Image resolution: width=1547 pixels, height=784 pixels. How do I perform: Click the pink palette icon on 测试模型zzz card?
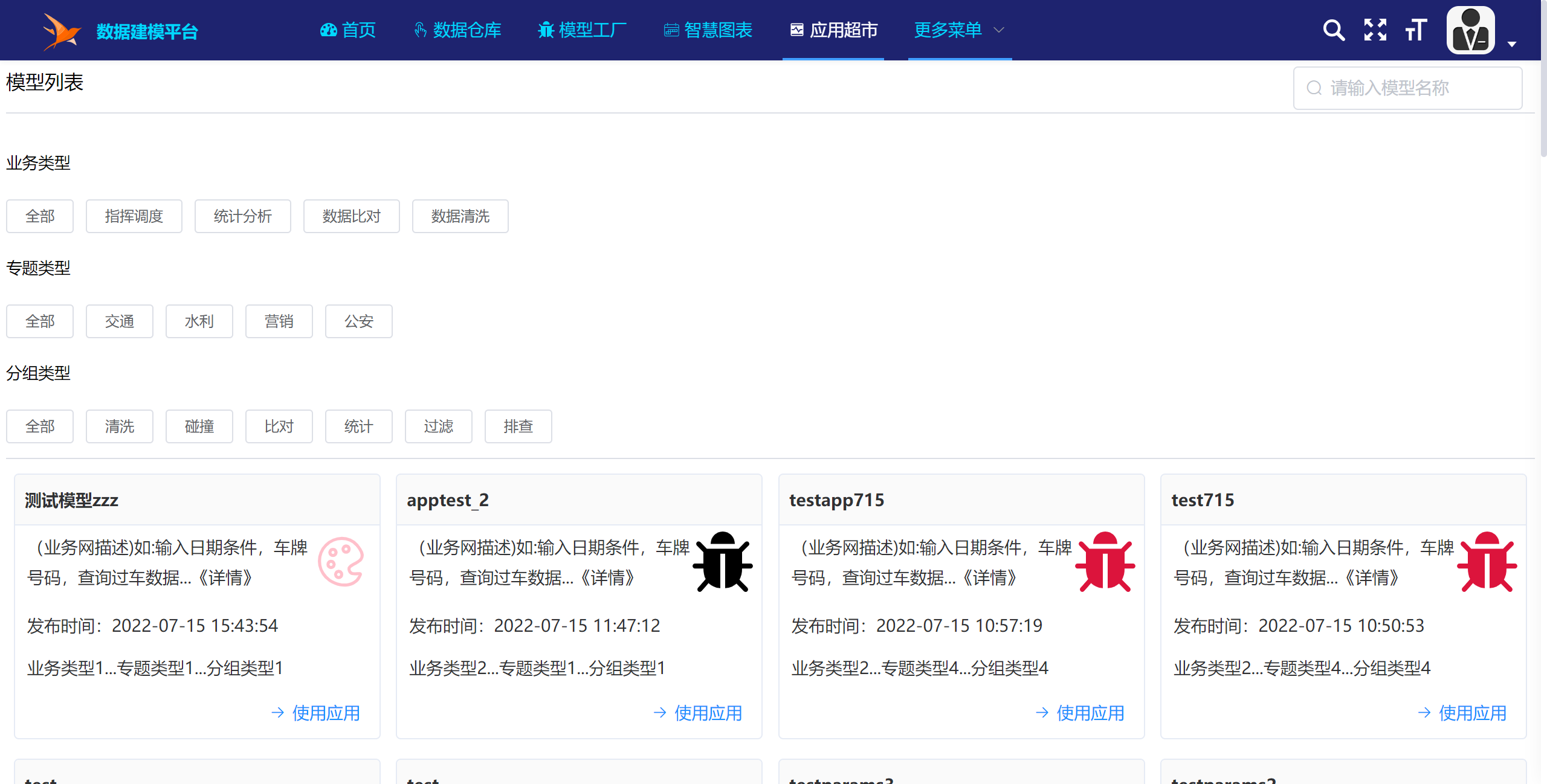tap(341, 562)
